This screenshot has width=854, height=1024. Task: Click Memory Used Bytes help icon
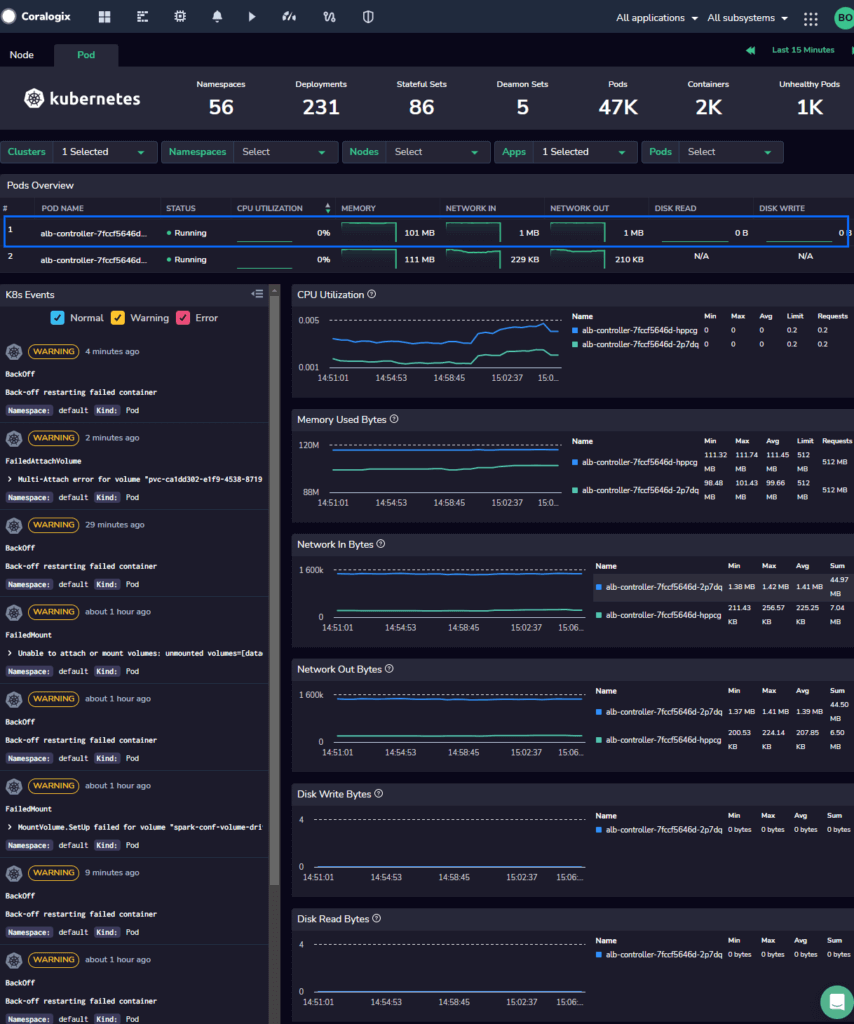pos(394,419)
